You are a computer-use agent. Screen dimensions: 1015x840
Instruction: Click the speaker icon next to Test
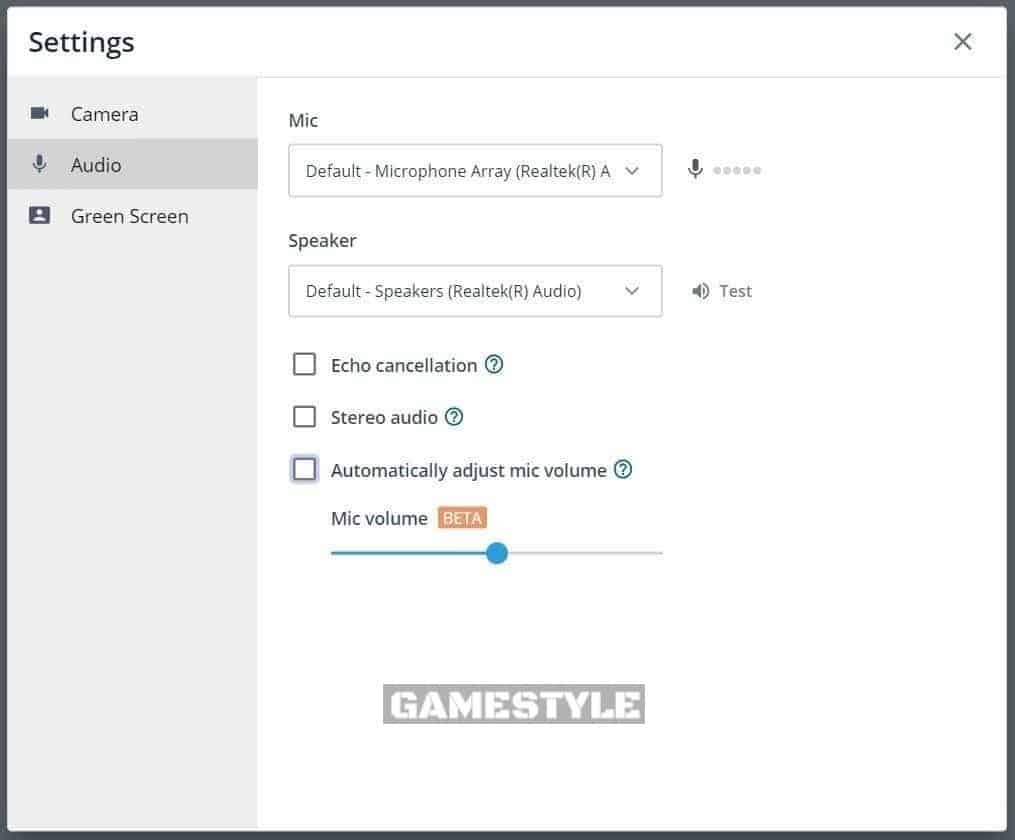point(700,290)
